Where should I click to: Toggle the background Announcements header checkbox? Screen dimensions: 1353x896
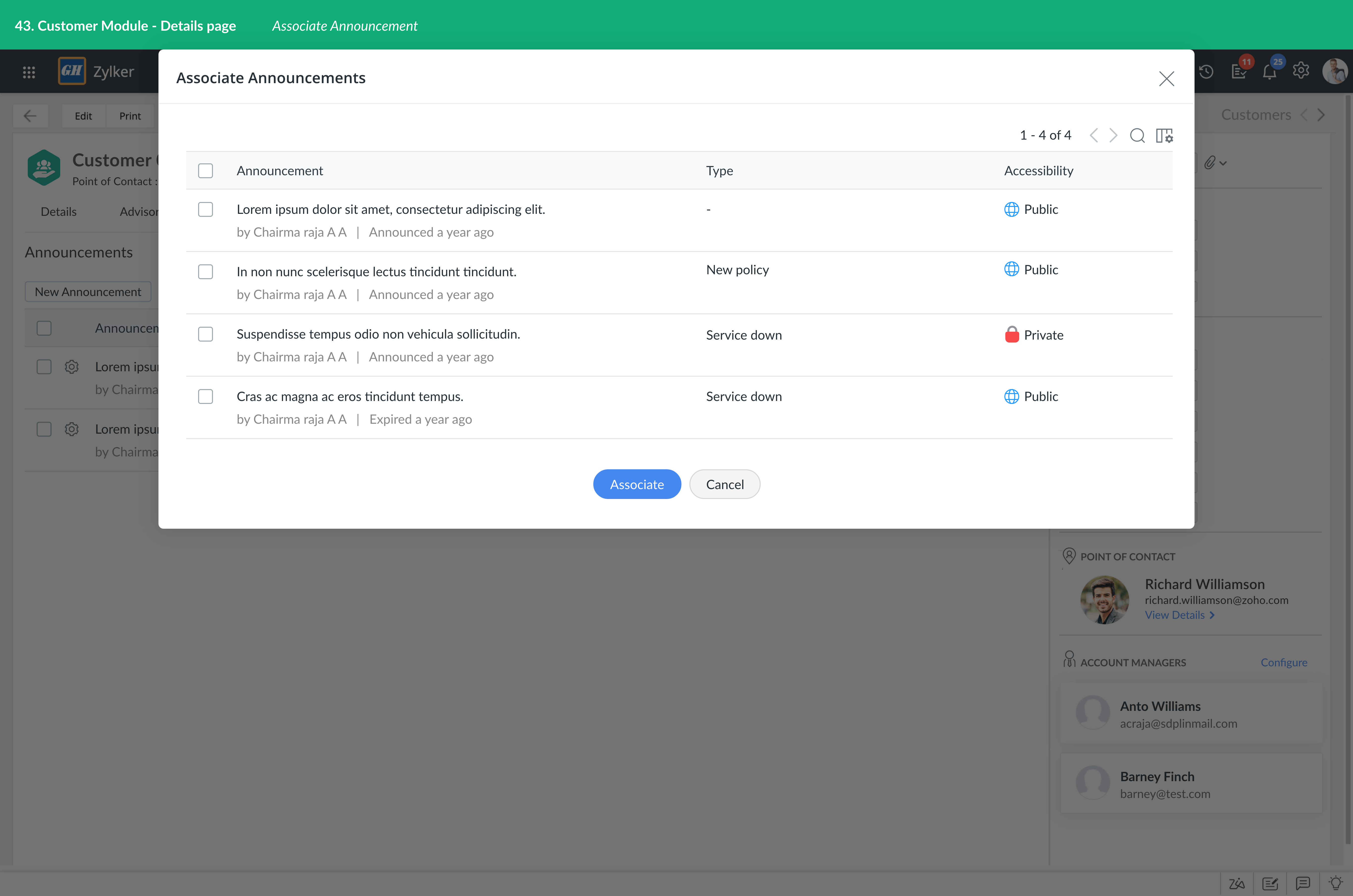pyautogui.click(x=44, y=328)
